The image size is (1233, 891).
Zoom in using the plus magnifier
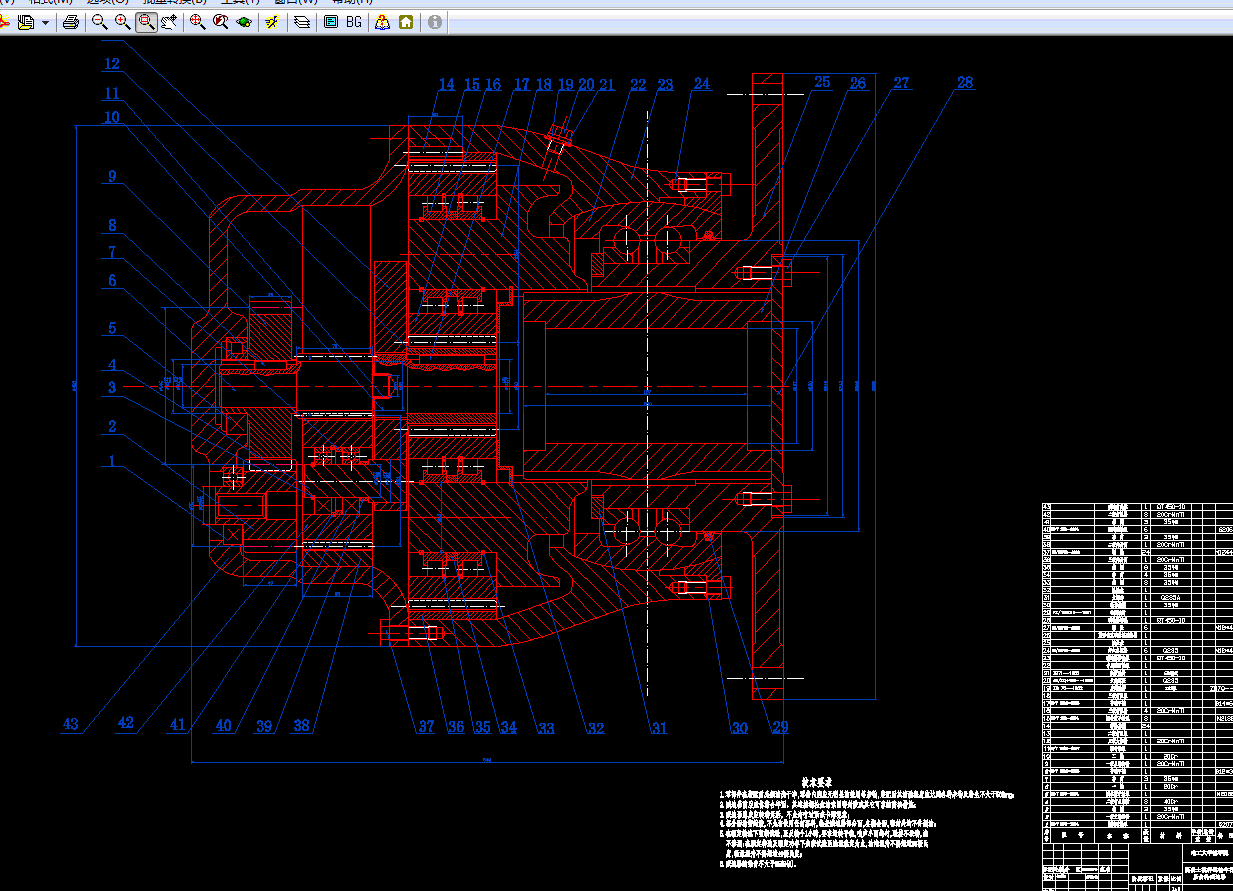click(122, 21)
